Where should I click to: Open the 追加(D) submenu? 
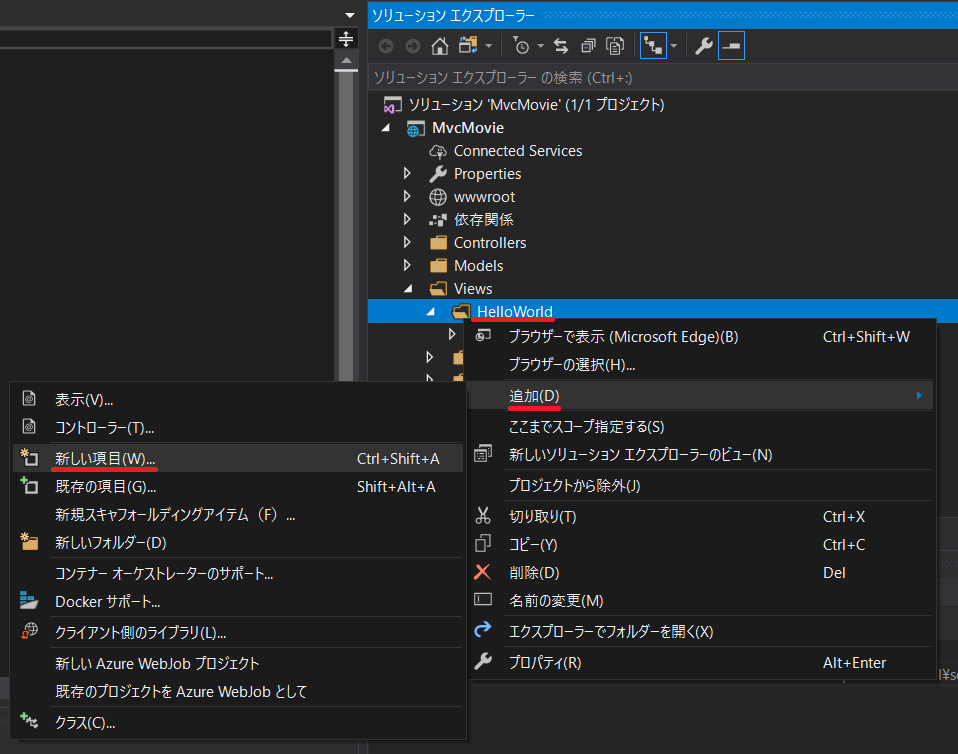(701, 396)
